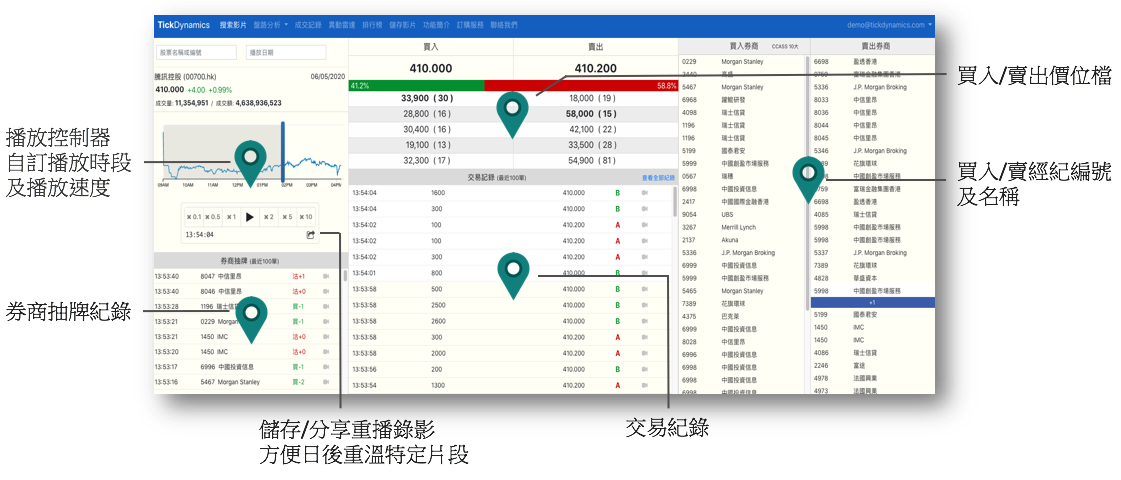The width and height of the screenshot is (1121, 480).
Task: Click camera icon in broker 8047 中信里昂 row
Action: coord(327,276)
